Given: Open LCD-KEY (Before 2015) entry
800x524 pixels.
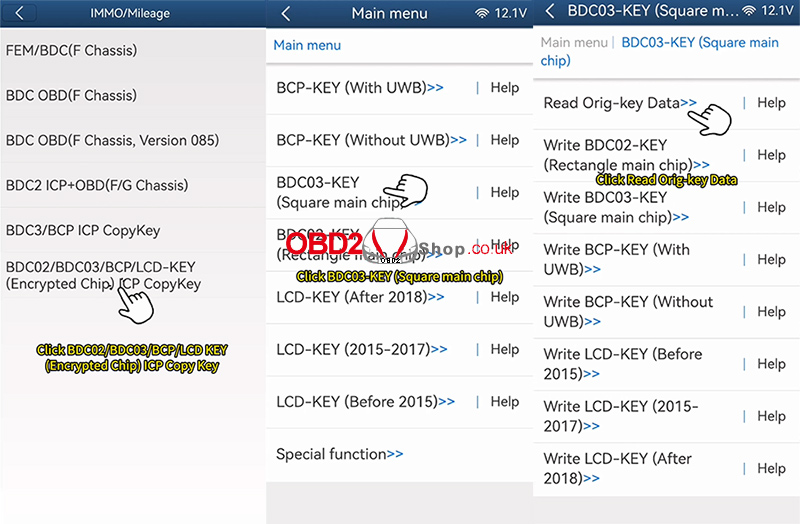Looking at the screenshot, I should 365,402.
